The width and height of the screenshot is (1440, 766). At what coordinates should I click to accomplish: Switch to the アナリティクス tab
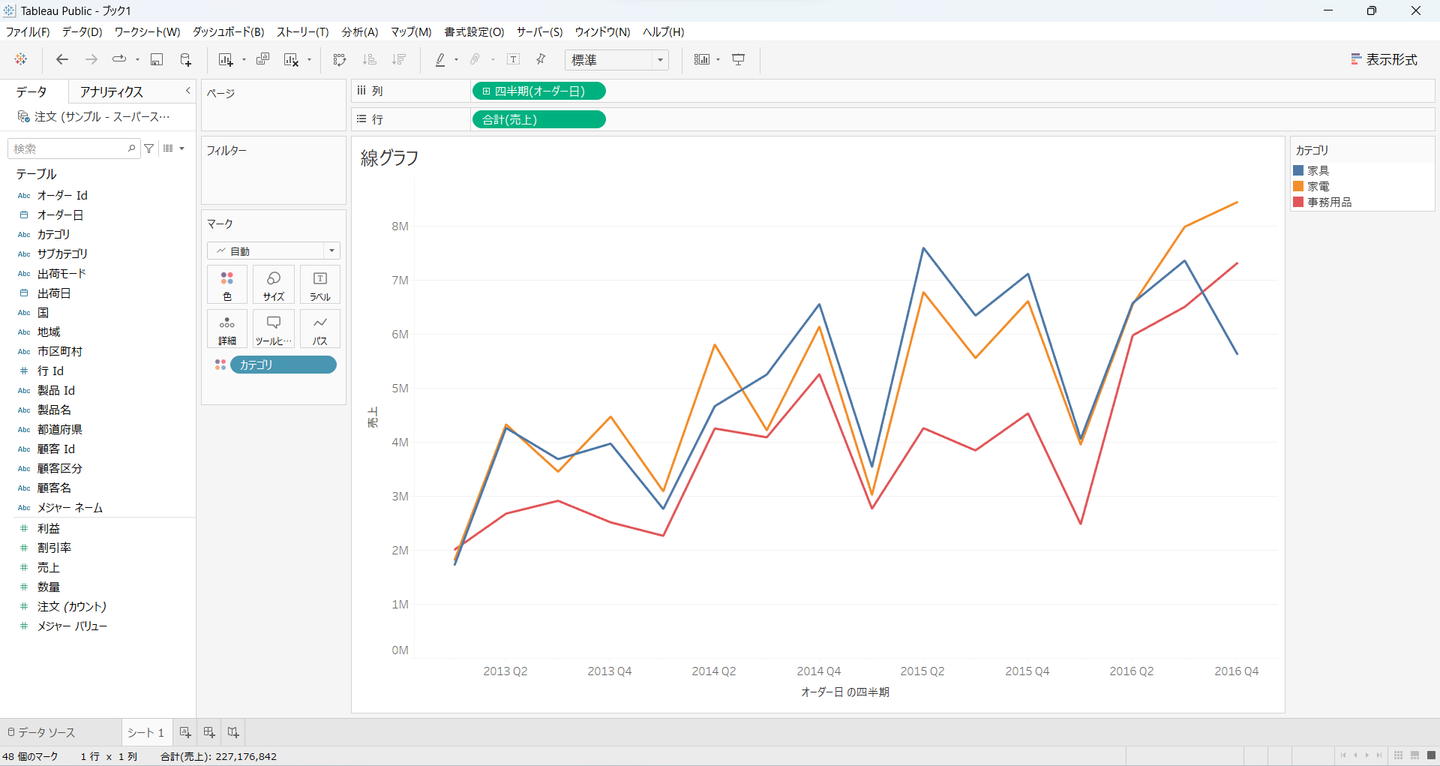click(x=111, y=92)
